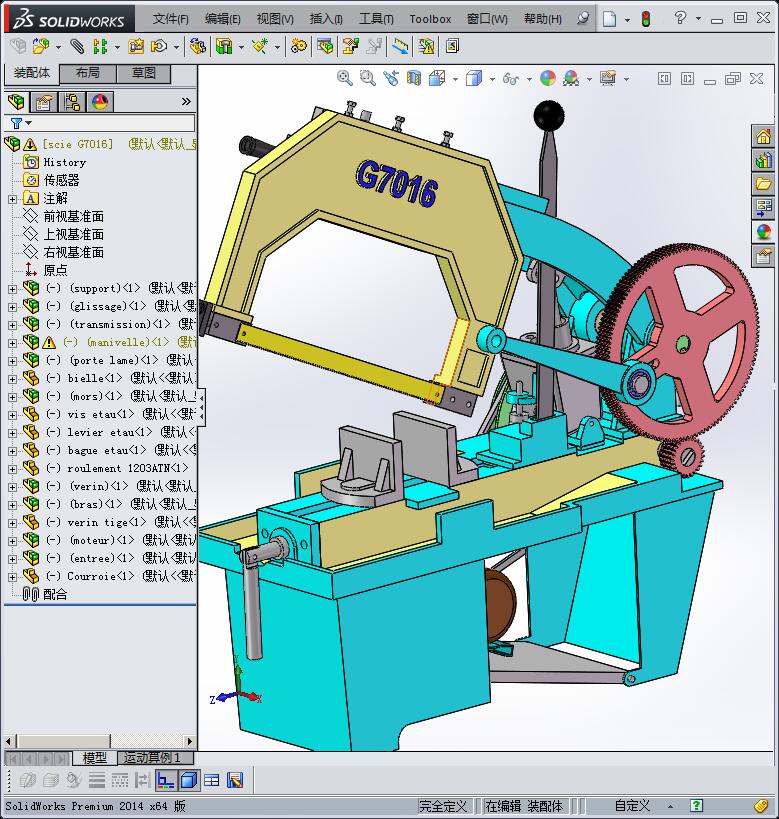Viewport: 779px width, 819px height.
Task: Click the Move Component icon
Action: coord(159,46)
